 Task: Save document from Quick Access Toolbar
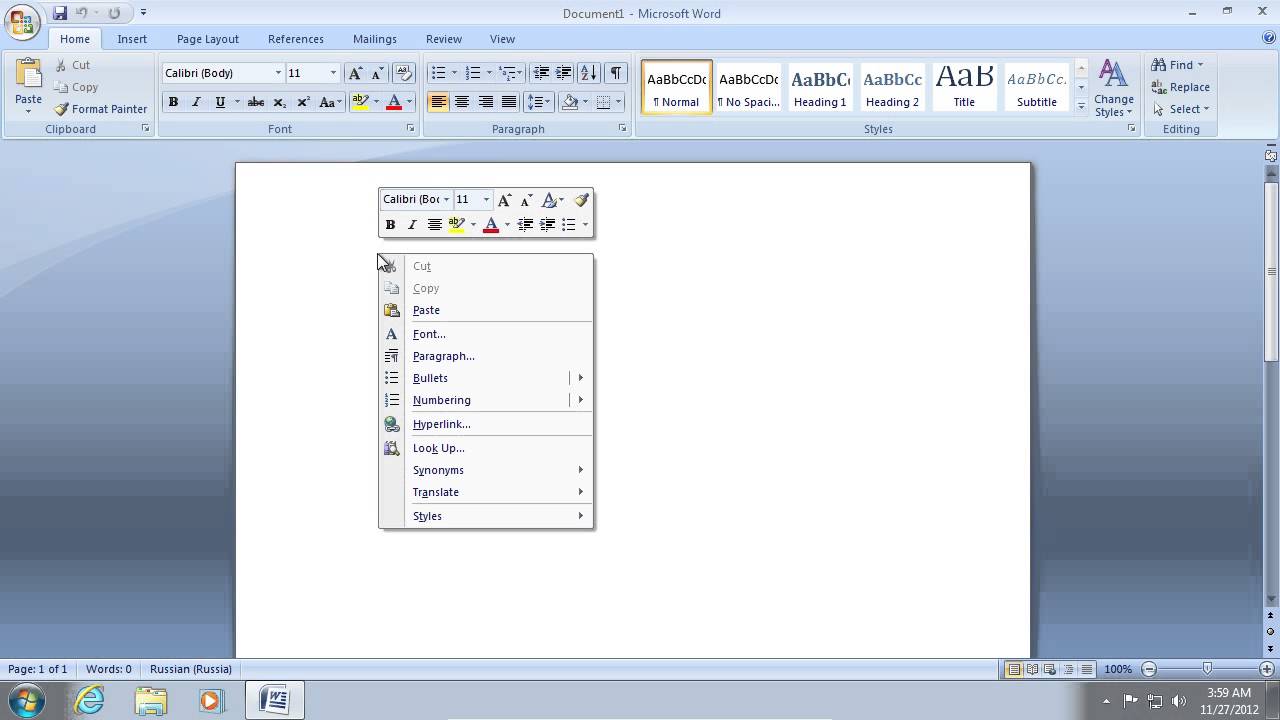(60, 13)
